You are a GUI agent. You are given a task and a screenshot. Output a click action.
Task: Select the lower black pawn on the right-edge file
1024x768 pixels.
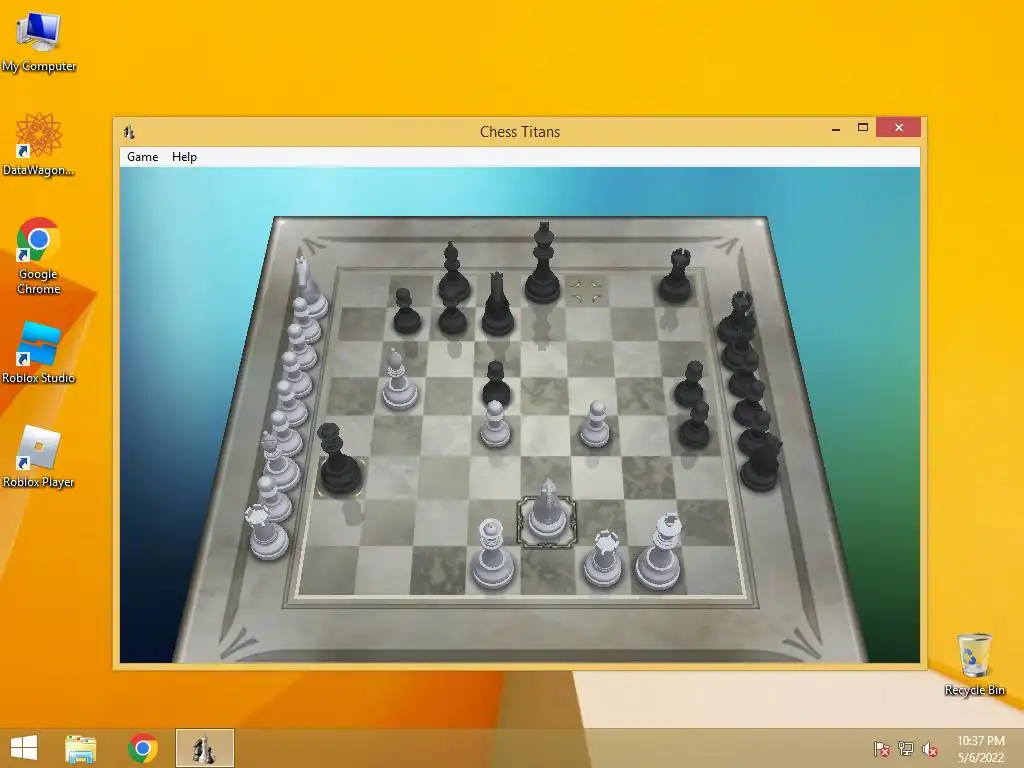pyautogui.click(x=694, y=425)
